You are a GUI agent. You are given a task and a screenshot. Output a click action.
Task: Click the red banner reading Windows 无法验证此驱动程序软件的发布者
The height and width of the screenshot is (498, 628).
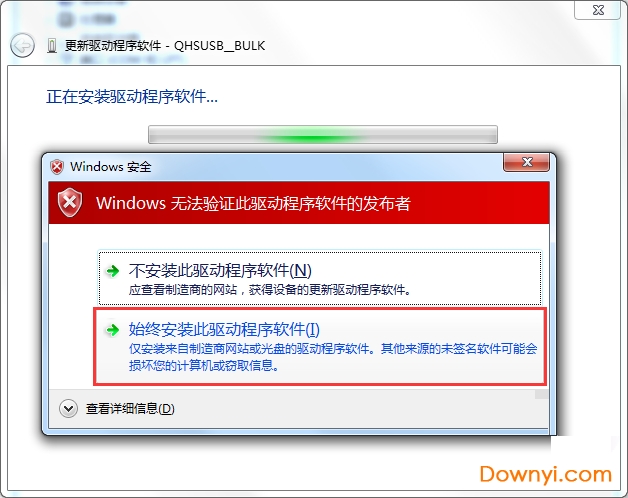(299, 202)
